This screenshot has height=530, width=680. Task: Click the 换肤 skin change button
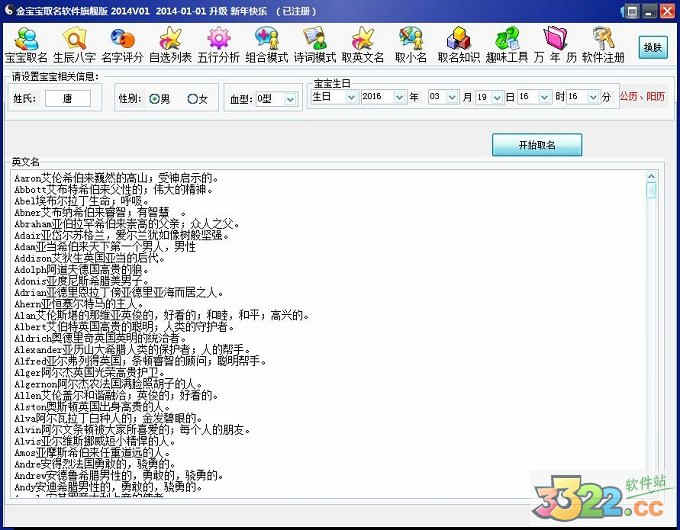(653, 47)
